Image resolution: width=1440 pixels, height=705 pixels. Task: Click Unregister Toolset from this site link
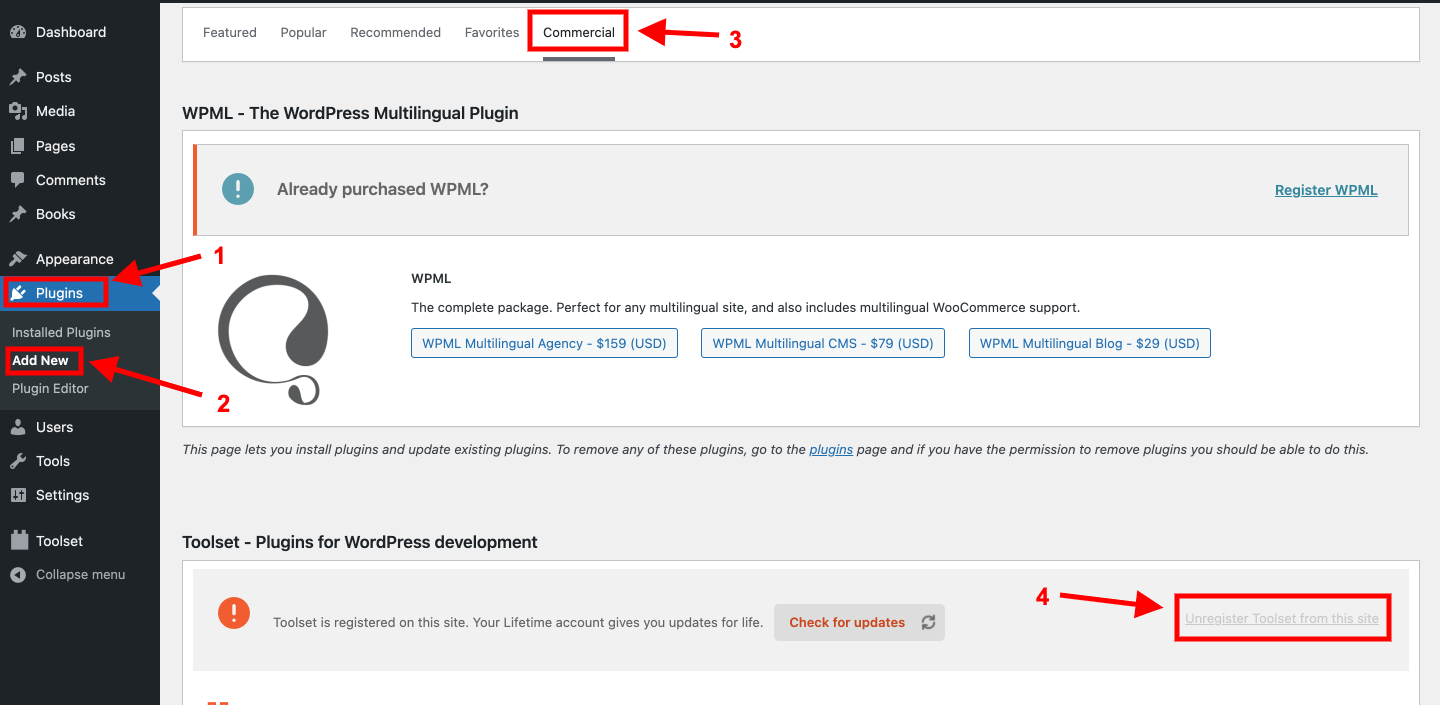click(1282, 618)
